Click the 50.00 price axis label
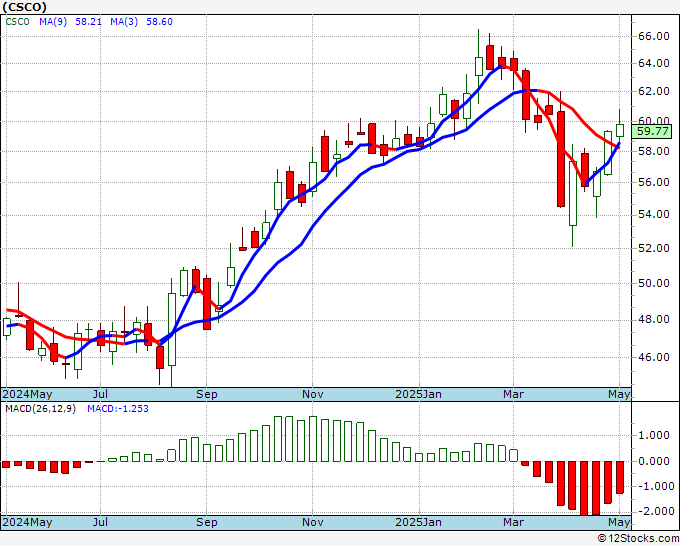 point(654,283)
